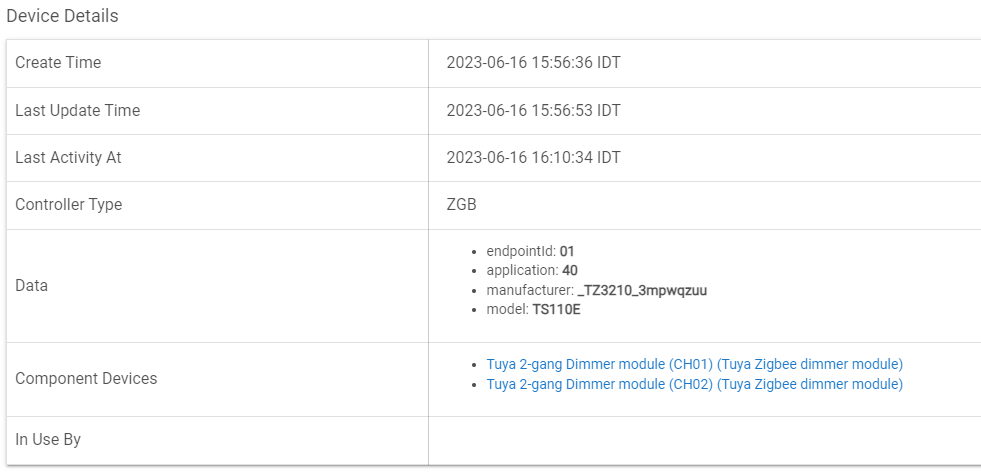Click the Last Update Time label
The height and width of the screenshot is (474, 981).
[x=77, y=110]
